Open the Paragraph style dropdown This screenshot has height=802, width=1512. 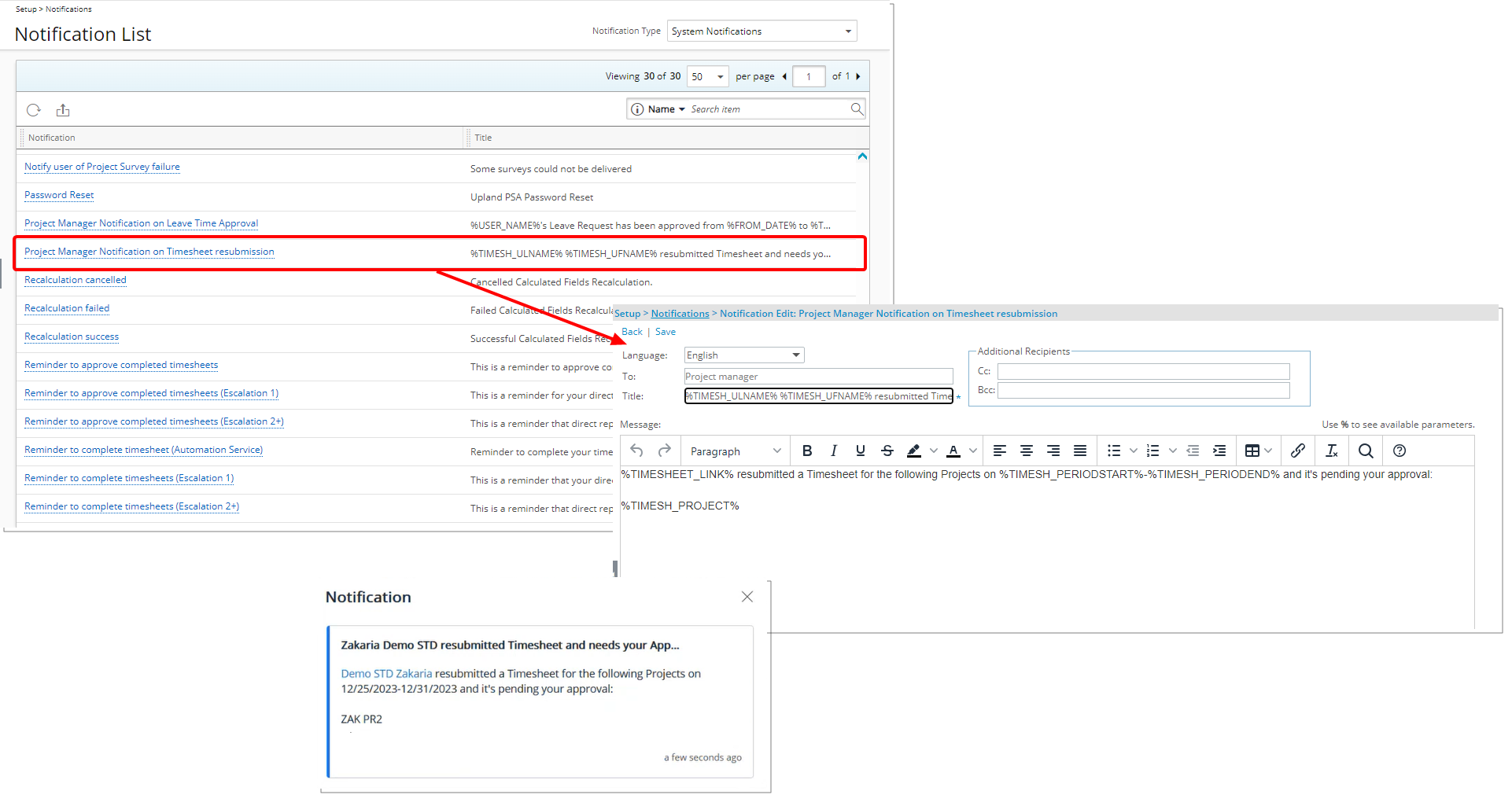[734, 451]
